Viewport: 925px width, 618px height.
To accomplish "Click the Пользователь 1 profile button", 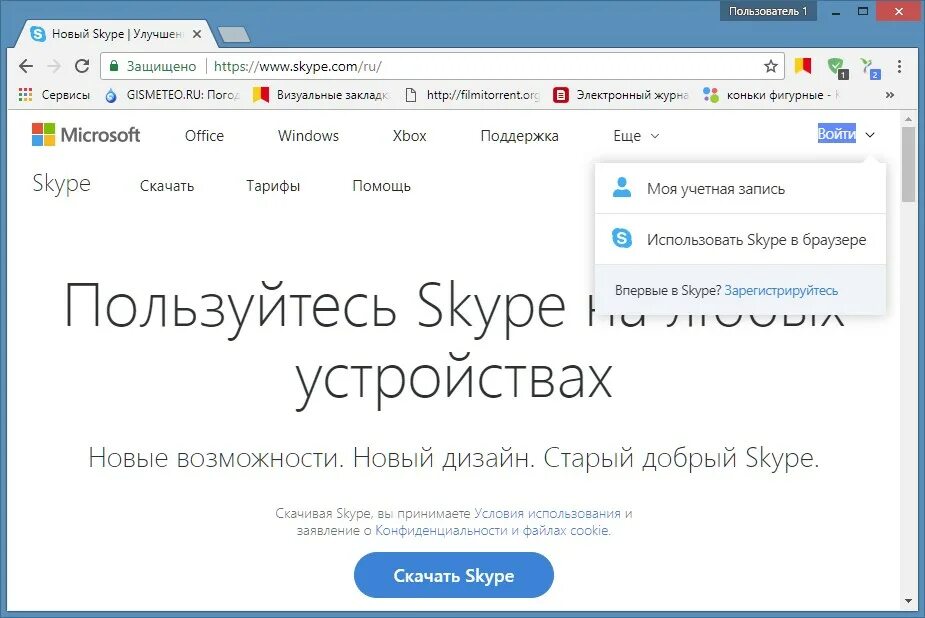I will click(x=767, y=11).
